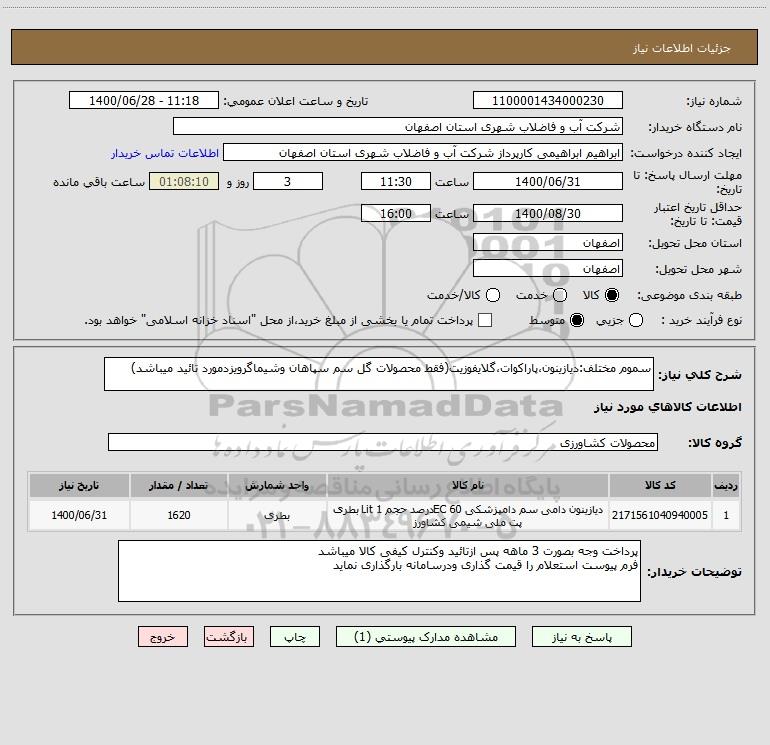Screen dimensions: 770x745
Task: Click the جزئیات اطلاعات نیاز header title
Action: 682,48
